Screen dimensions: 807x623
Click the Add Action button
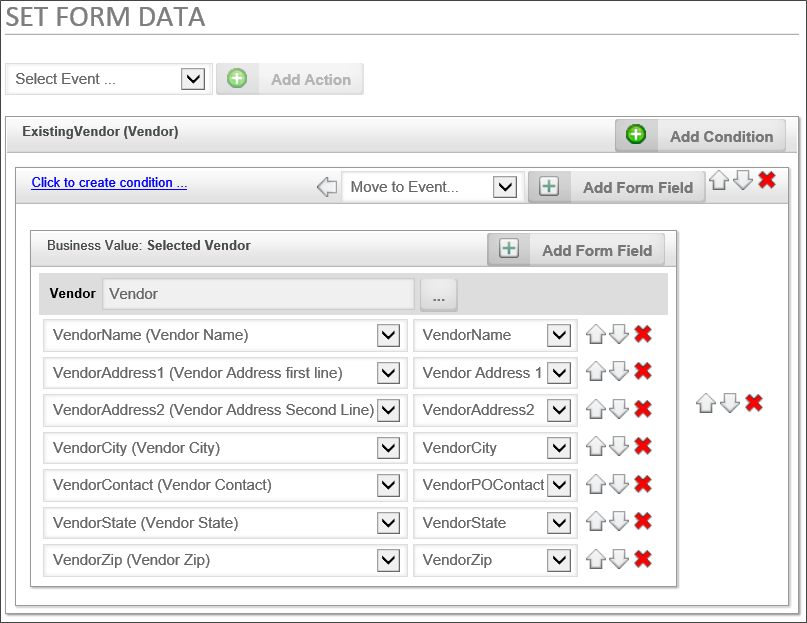[x=290, y=79]
